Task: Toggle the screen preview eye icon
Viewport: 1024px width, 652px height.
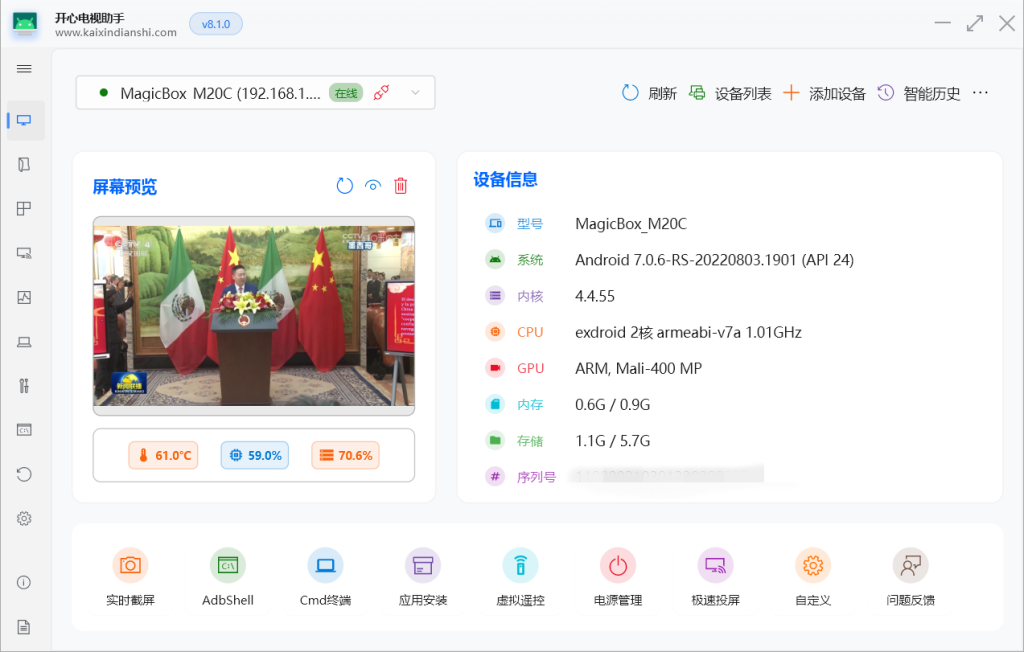Action: [373, 185]
